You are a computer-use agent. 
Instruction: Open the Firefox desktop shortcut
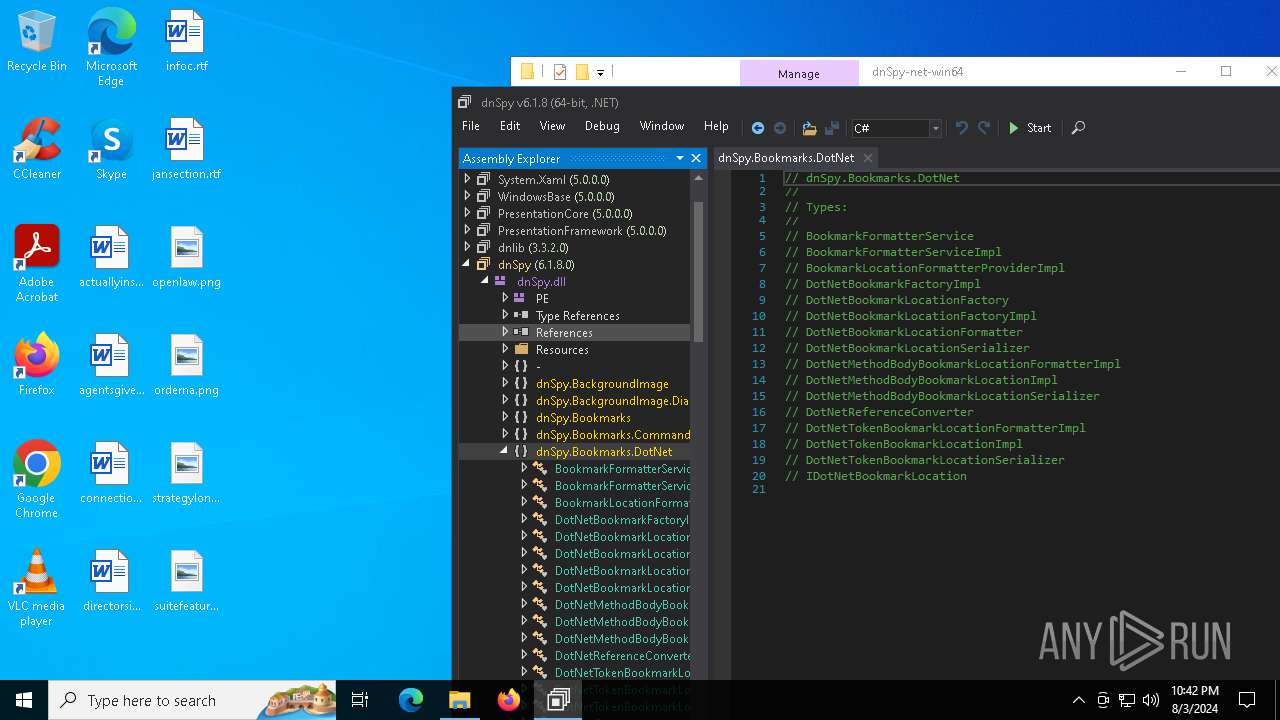pyautogui.click(x=37, y=365)
